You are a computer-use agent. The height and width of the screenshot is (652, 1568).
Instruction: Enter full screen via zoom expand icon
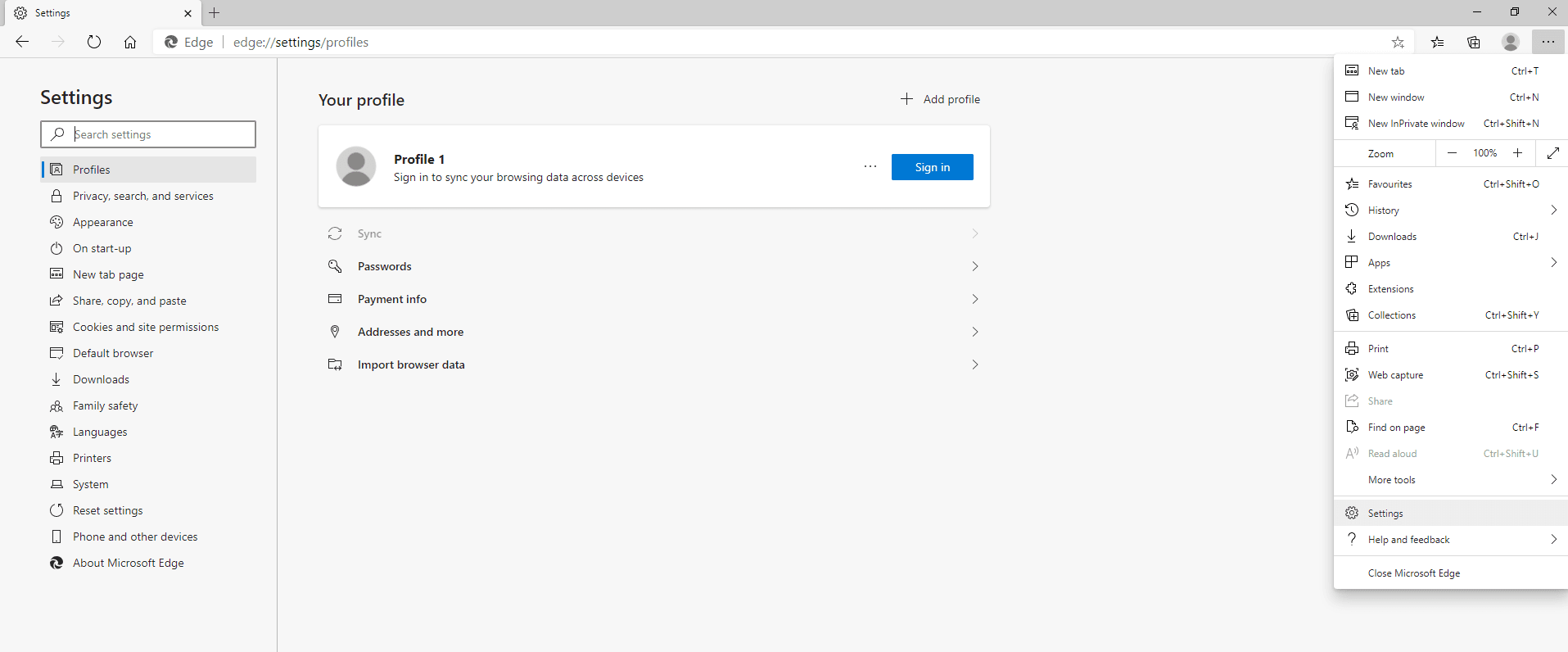1552,153
